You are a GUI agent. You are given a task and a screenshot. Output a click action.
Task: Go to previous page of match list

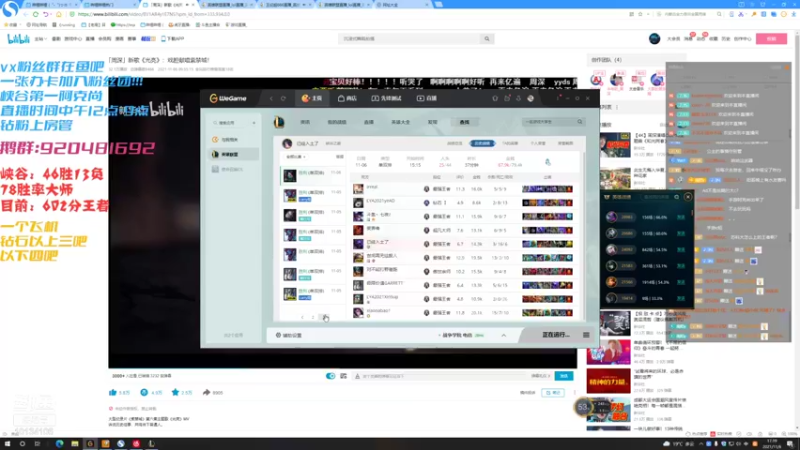[x=303, y=317]
